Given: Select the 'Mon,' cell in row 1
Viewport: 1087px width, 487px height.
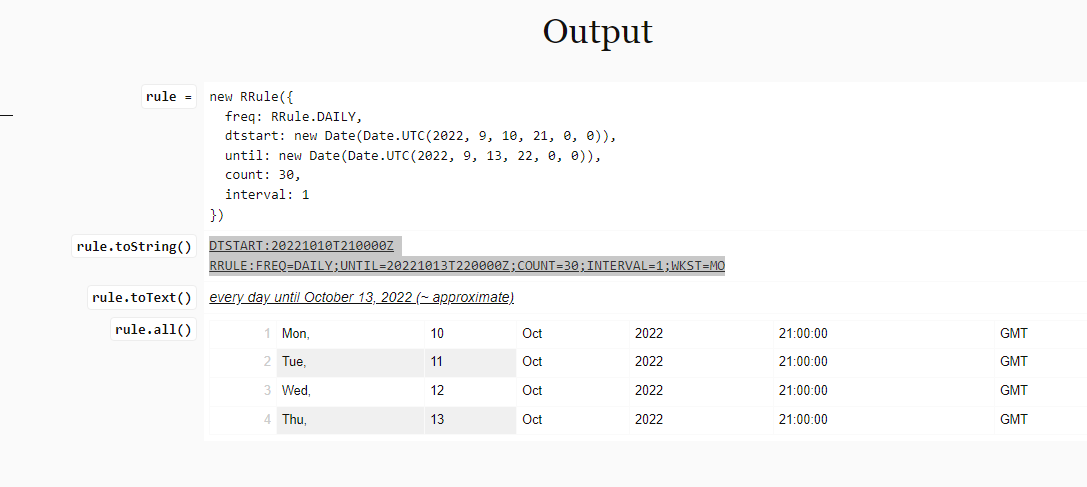Looking at the screenshot, I should tap(350, 334).
